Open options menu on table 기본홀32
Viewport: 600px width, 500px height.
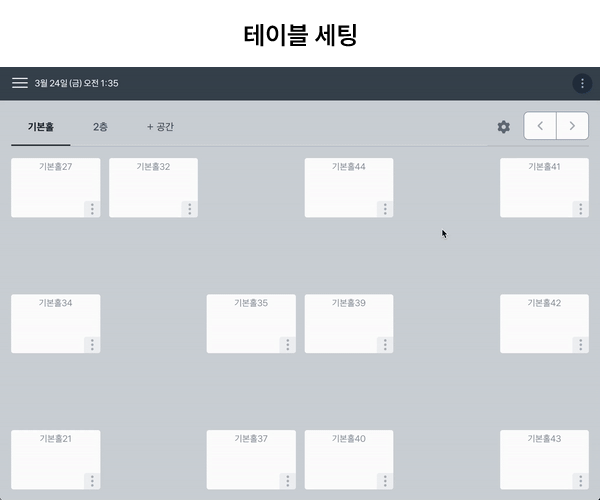tap(190, 209)
